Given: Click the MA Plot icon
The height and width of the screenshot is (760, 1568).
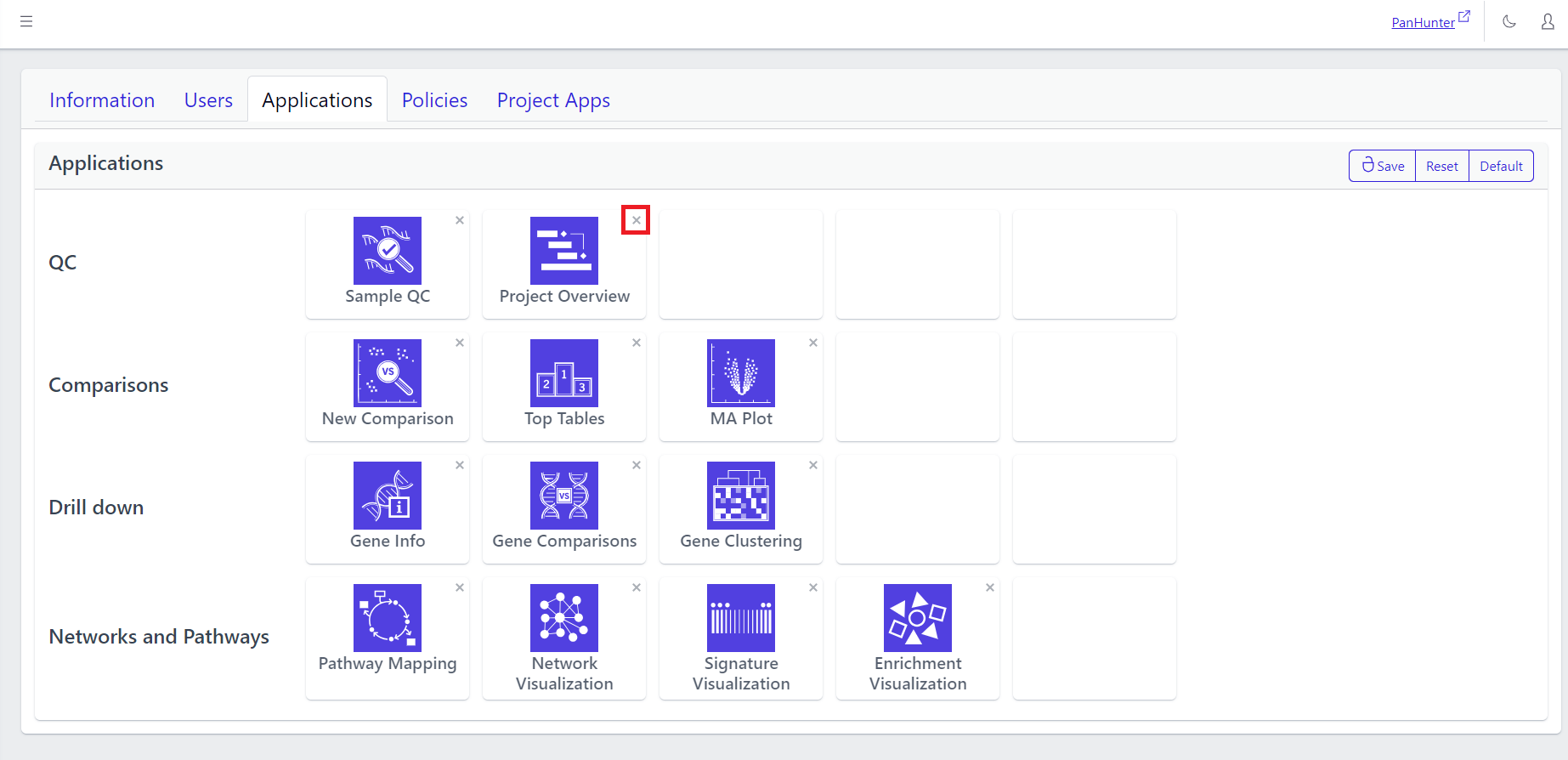Looking at the screenshot, I should click(x=741, y=373).
